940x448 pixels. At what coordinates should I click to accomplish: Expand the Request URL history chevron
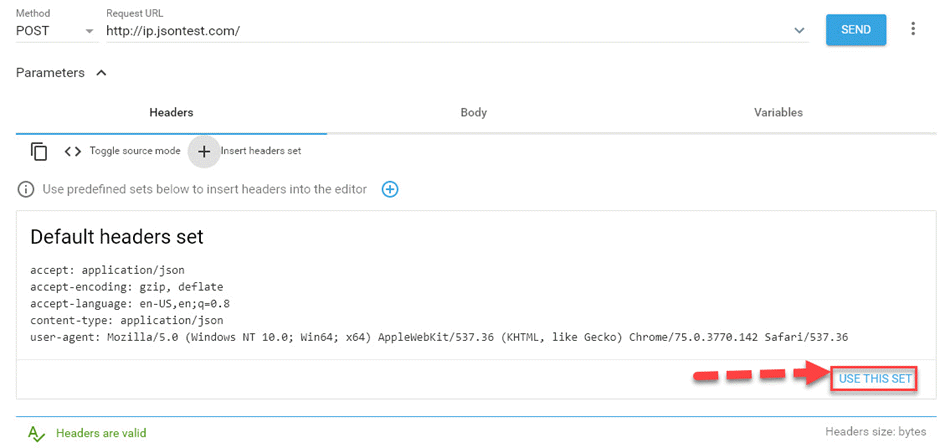coord(799,31)
